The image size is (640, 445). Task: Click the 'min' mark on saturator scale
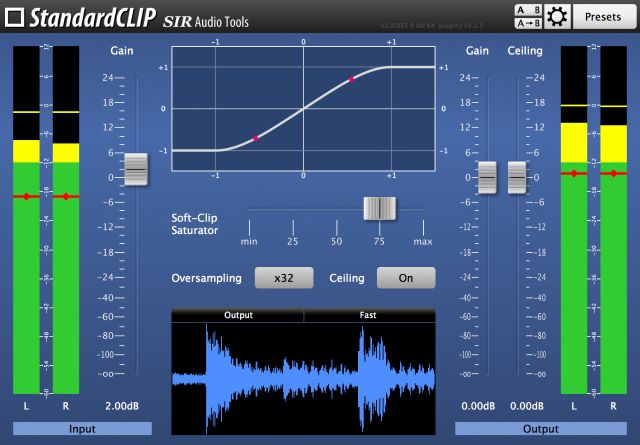[x=249, y=241]
